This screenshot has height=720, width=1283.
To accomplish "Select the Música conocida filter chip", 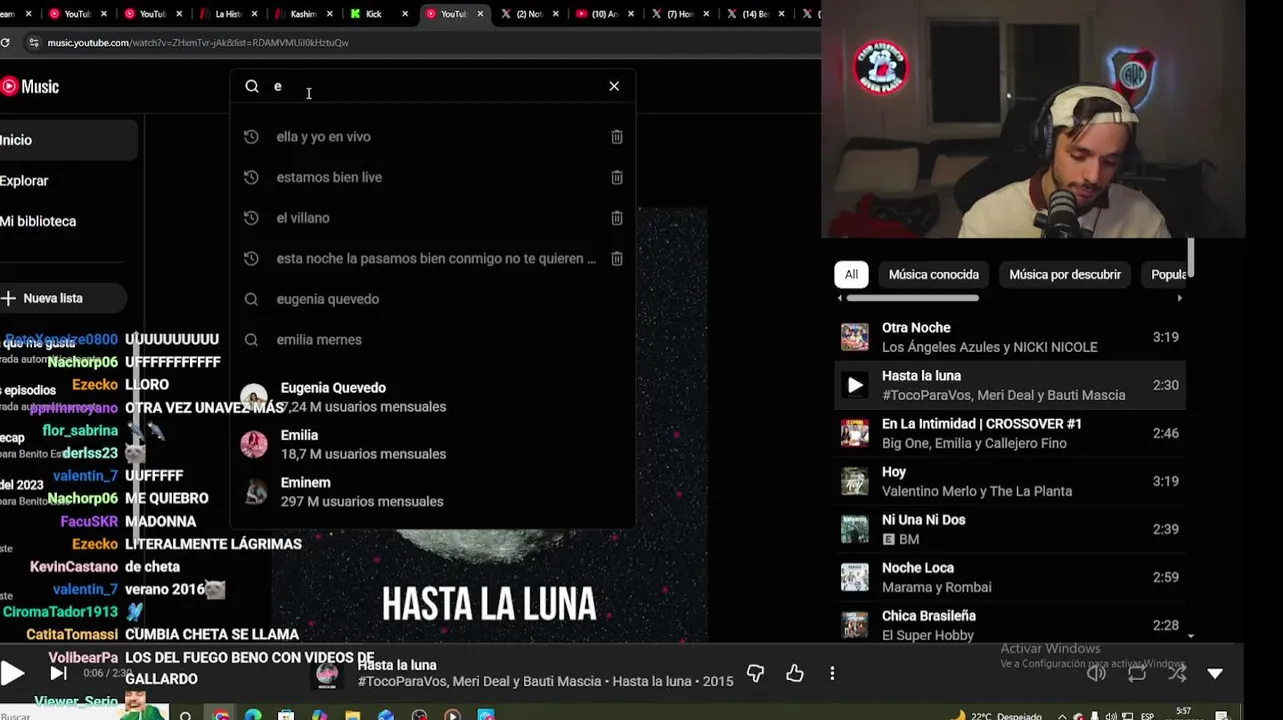I will [934, 274].
